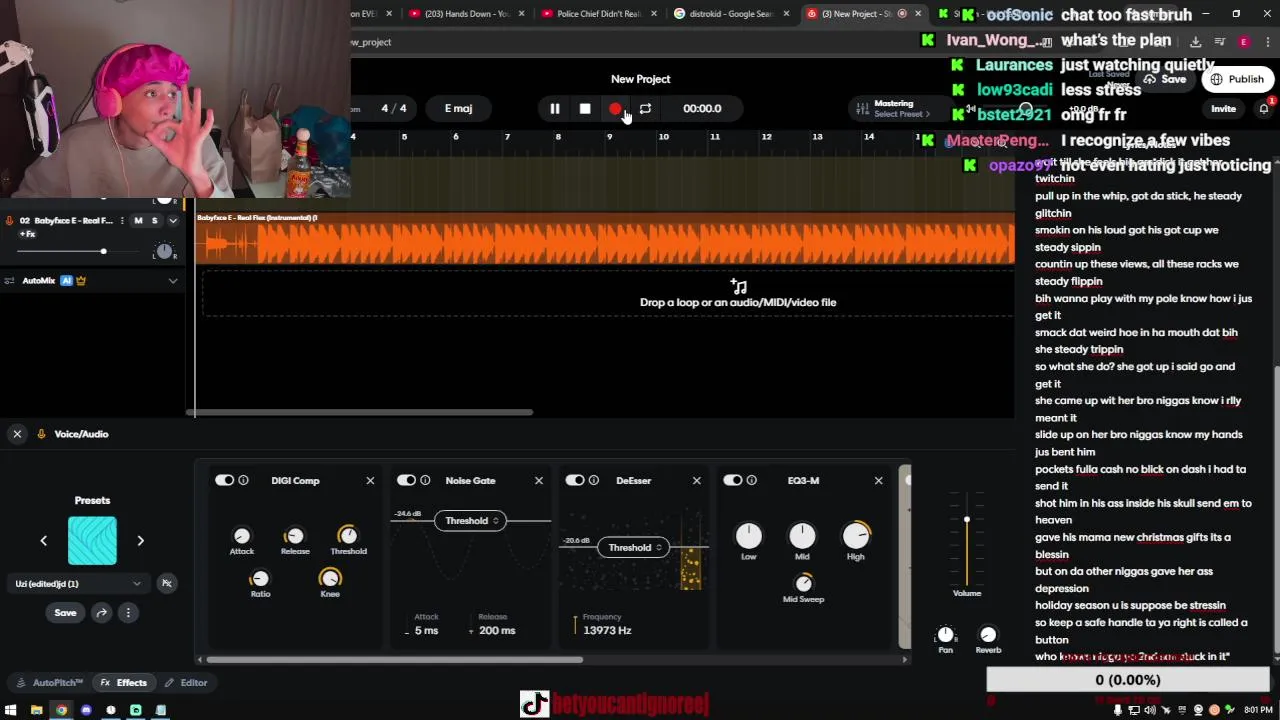Remove the DeEsser effect
Viewport: 1280px width, 720px height.
[x=697, y=480]
